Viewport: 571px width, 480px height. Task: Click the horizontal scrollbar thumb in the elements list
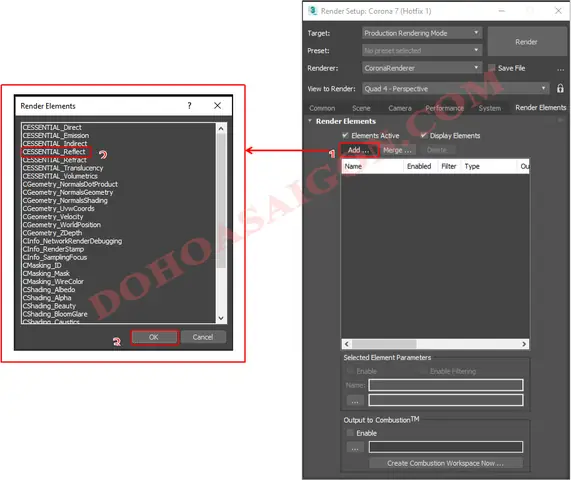coord(384,344)
